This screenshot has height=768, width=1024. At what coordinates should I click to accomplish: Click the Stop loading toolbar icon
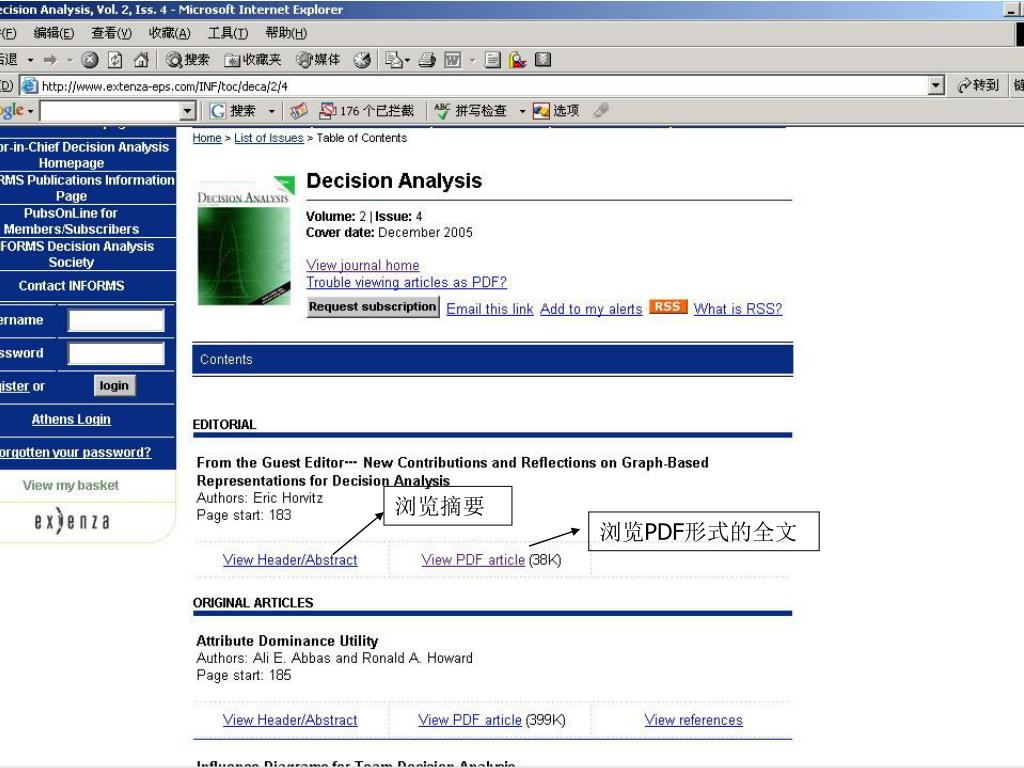click(90, 60)
